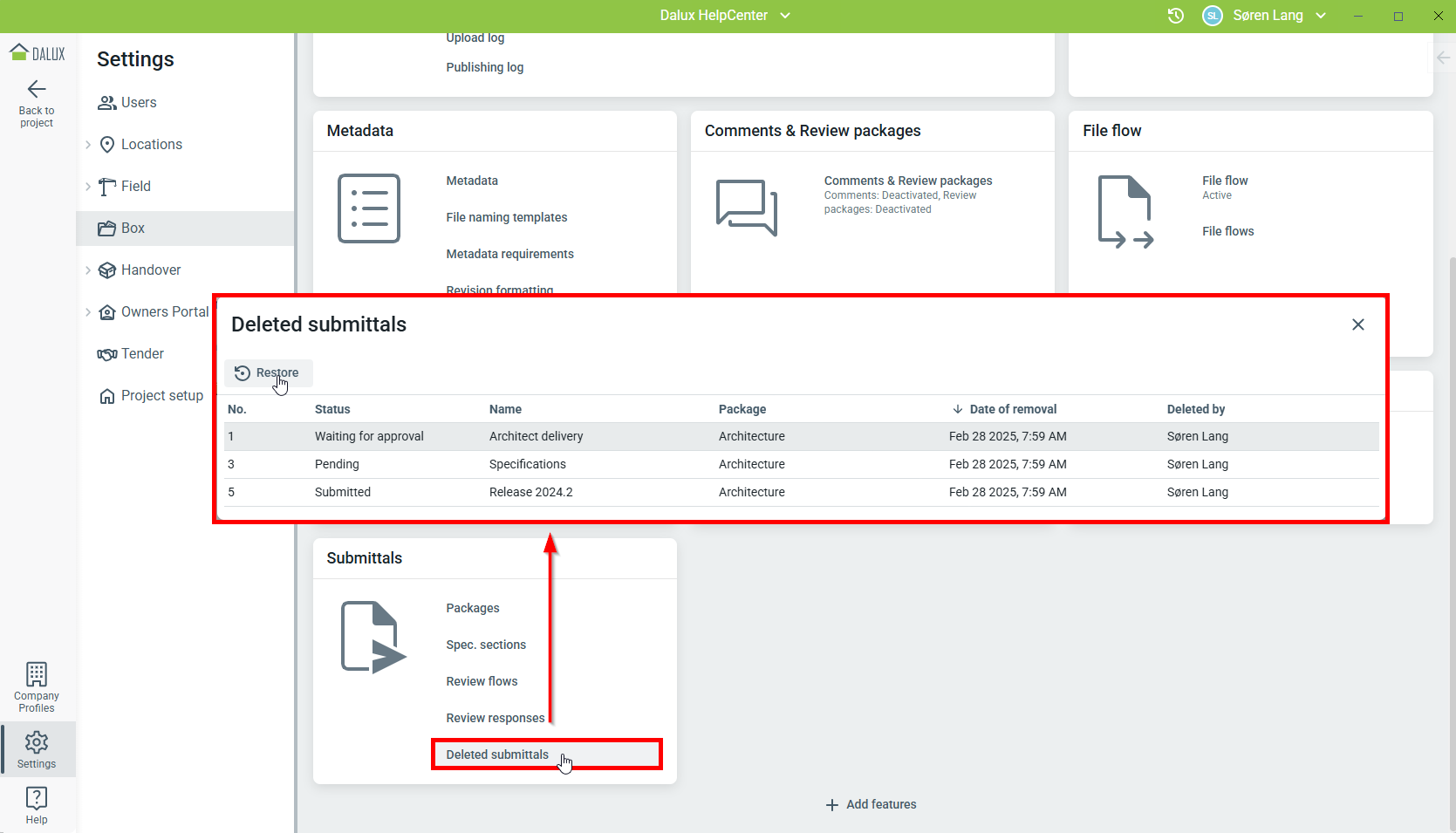1456x833 pixels.
Task: Click the Comments speech bubbles icon
Action: point(746,208)
